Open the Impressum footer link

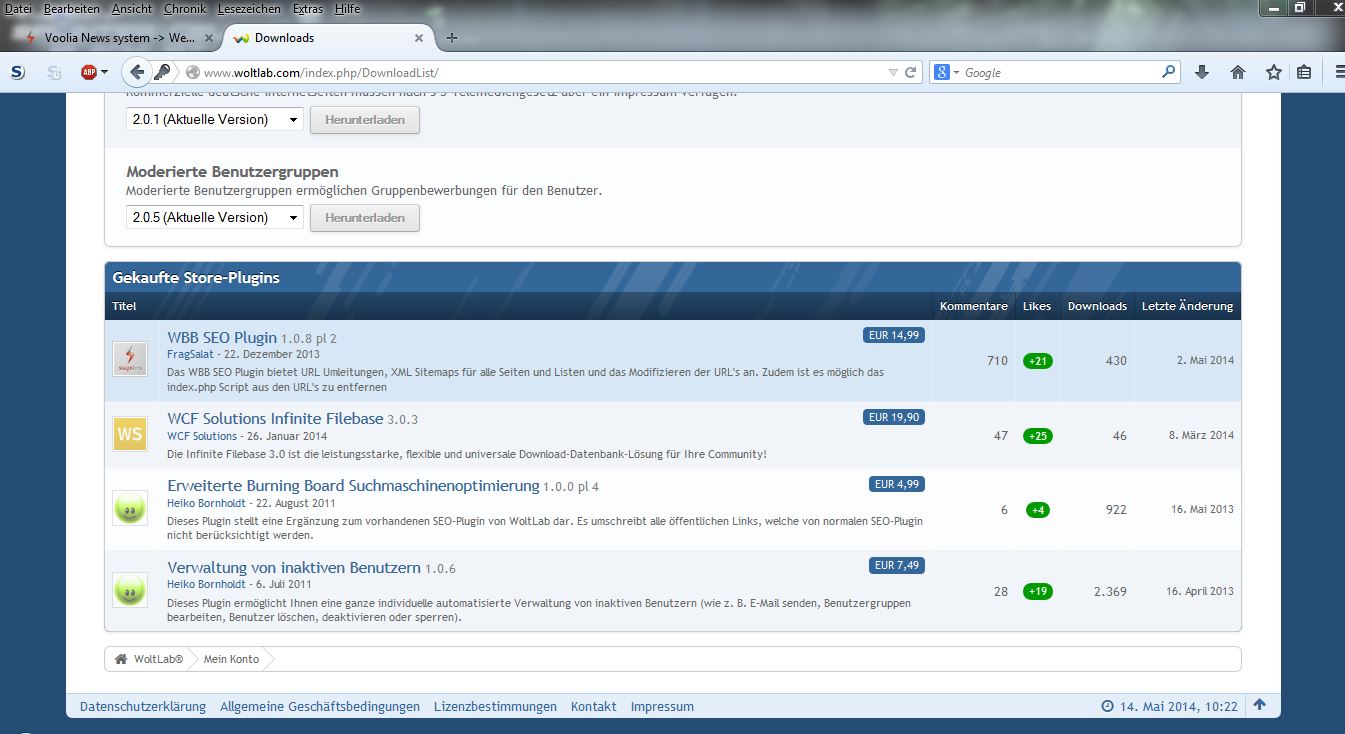(661, 706)
